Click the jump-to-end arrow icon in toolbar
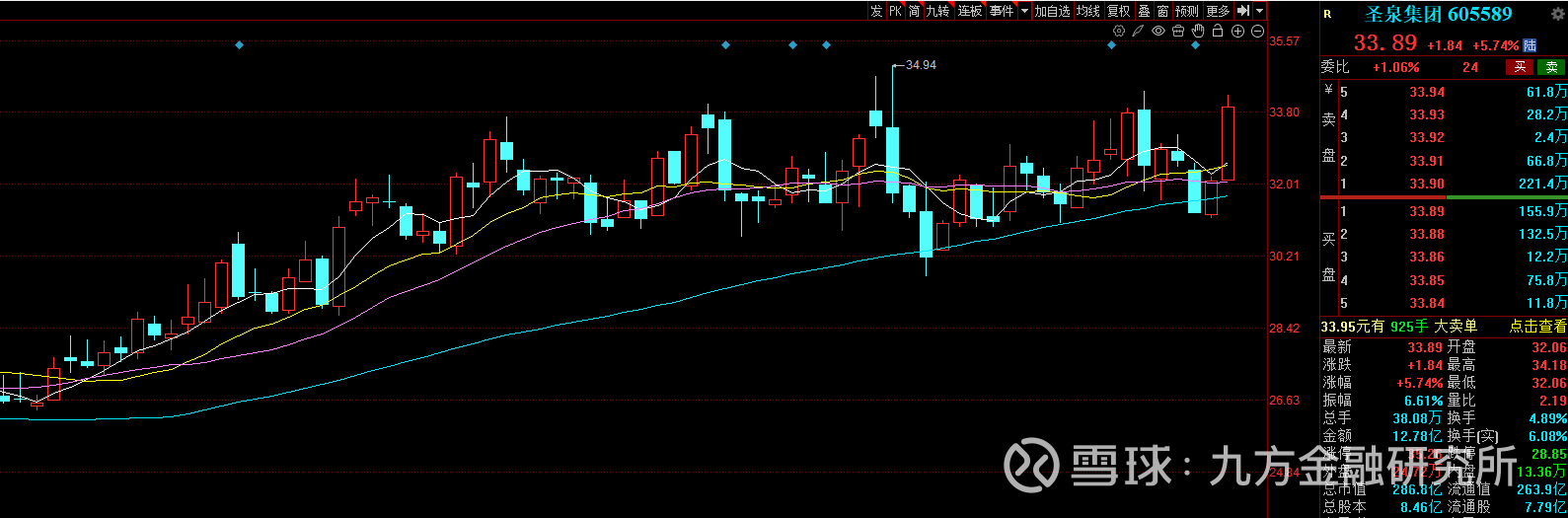 [x=1243, y=11]
